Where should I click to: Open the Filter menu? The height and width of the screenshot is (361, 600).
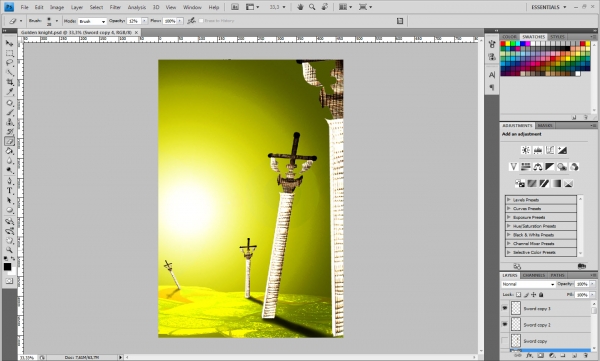[115, 7]
